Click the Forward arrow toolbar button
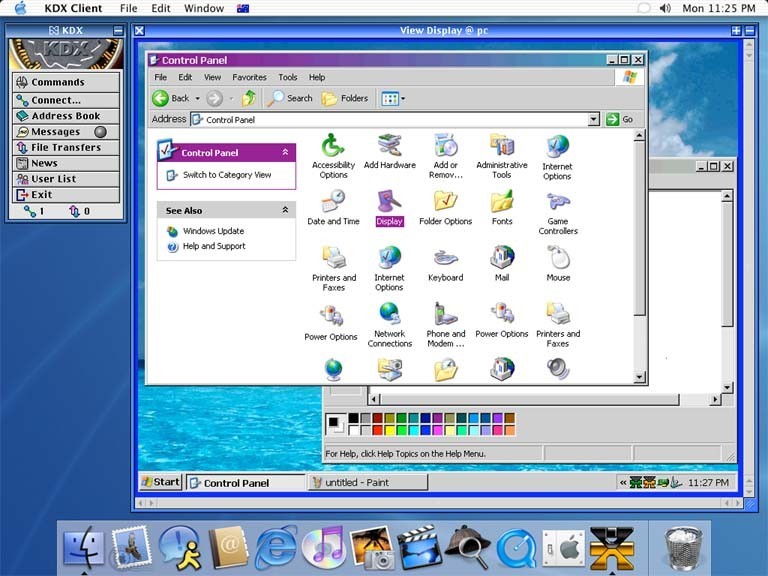Screen dimensions: 768x576 (214, 98)
